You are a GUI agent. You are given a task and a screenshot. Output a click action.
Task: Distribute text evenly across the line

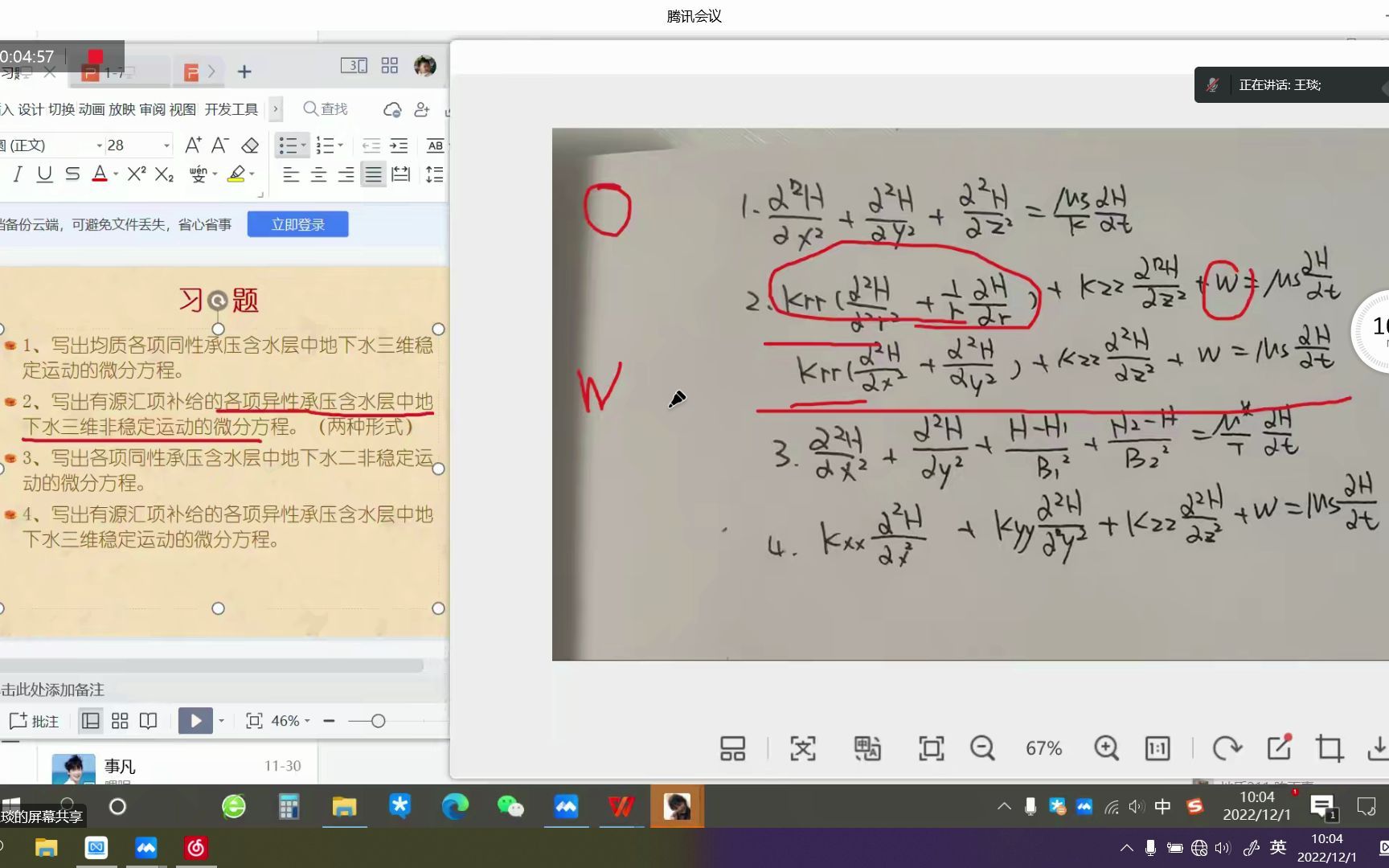coord(400,174)
